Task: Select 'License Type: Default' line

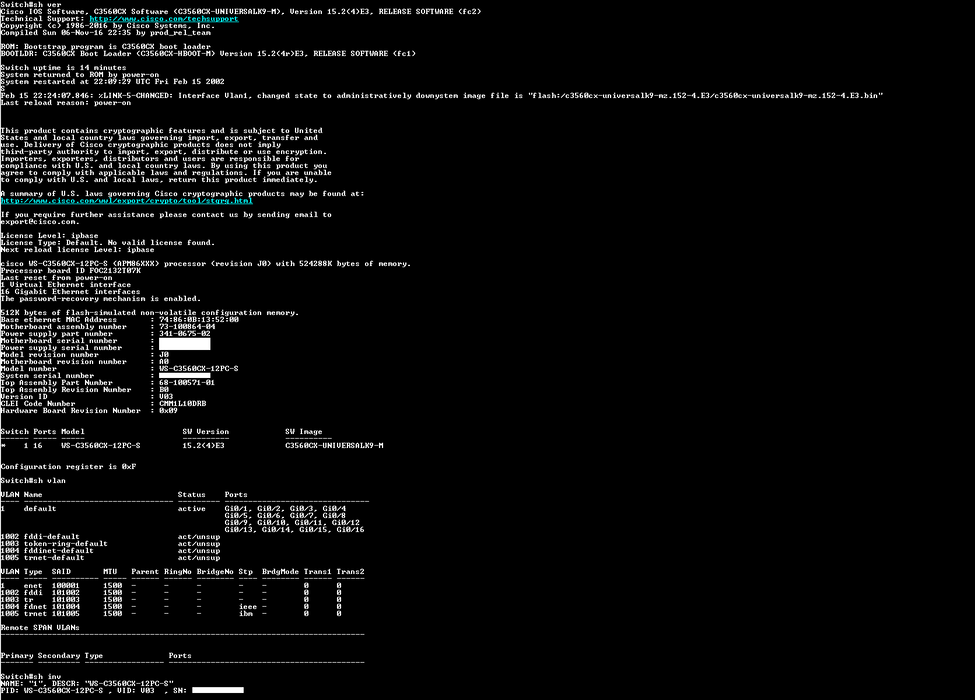Action: 108,242
